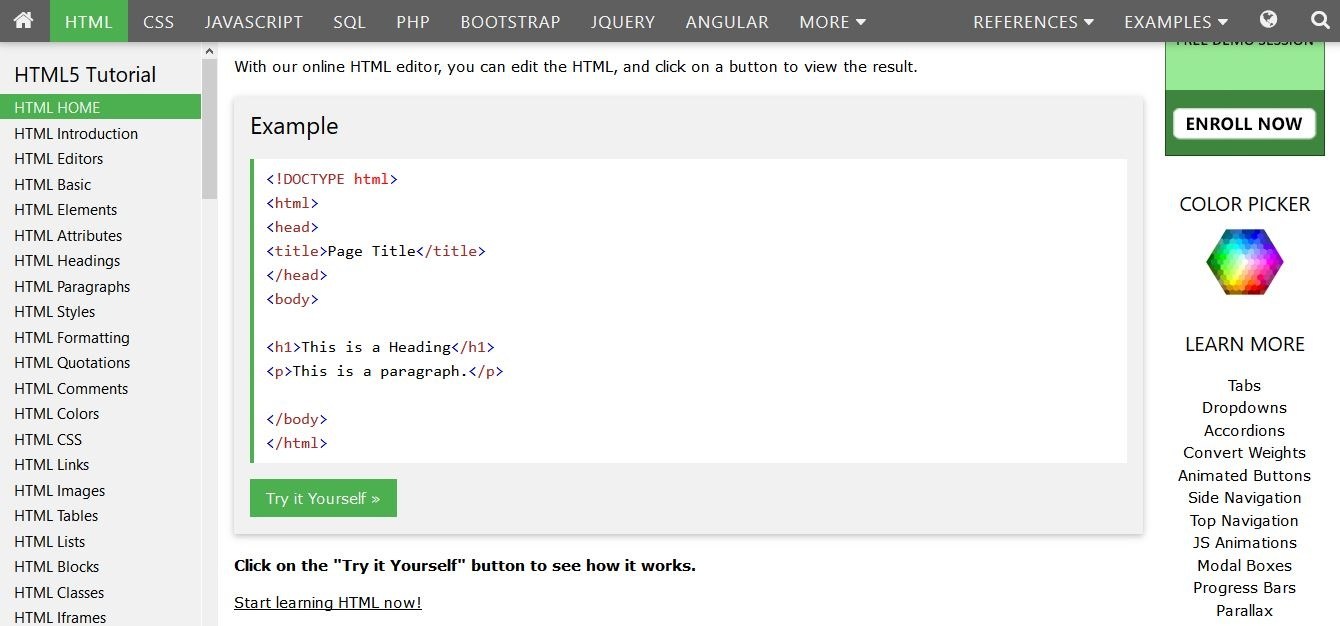Click the ENROLL NOW button
This screenshot has width=1340, height=626.
(x=1244, y=124)
